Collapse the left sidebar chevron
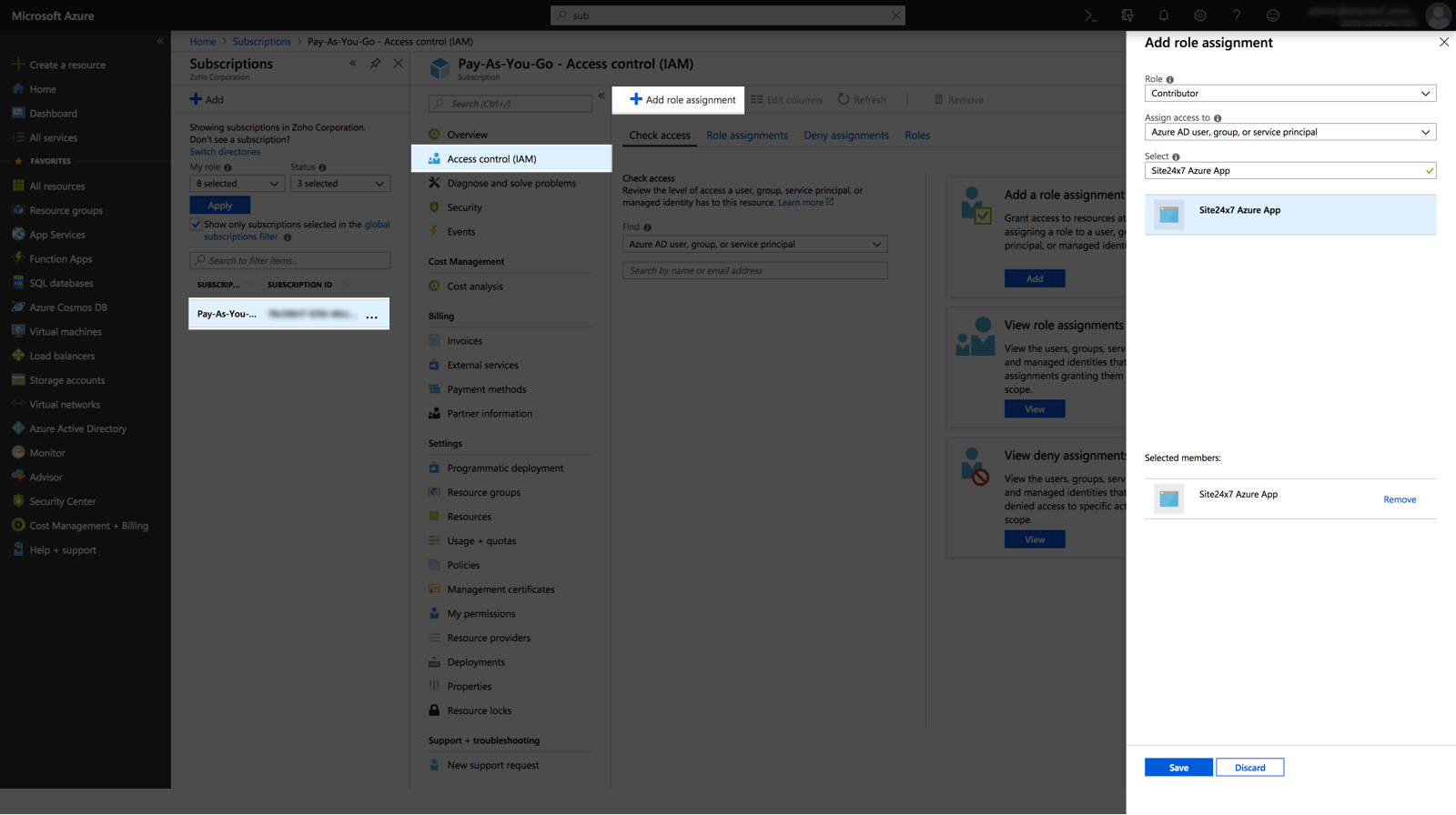Image resolution: width=1456 pixels, height=815 pixels. pyautogui.click(x=159, y=41)
